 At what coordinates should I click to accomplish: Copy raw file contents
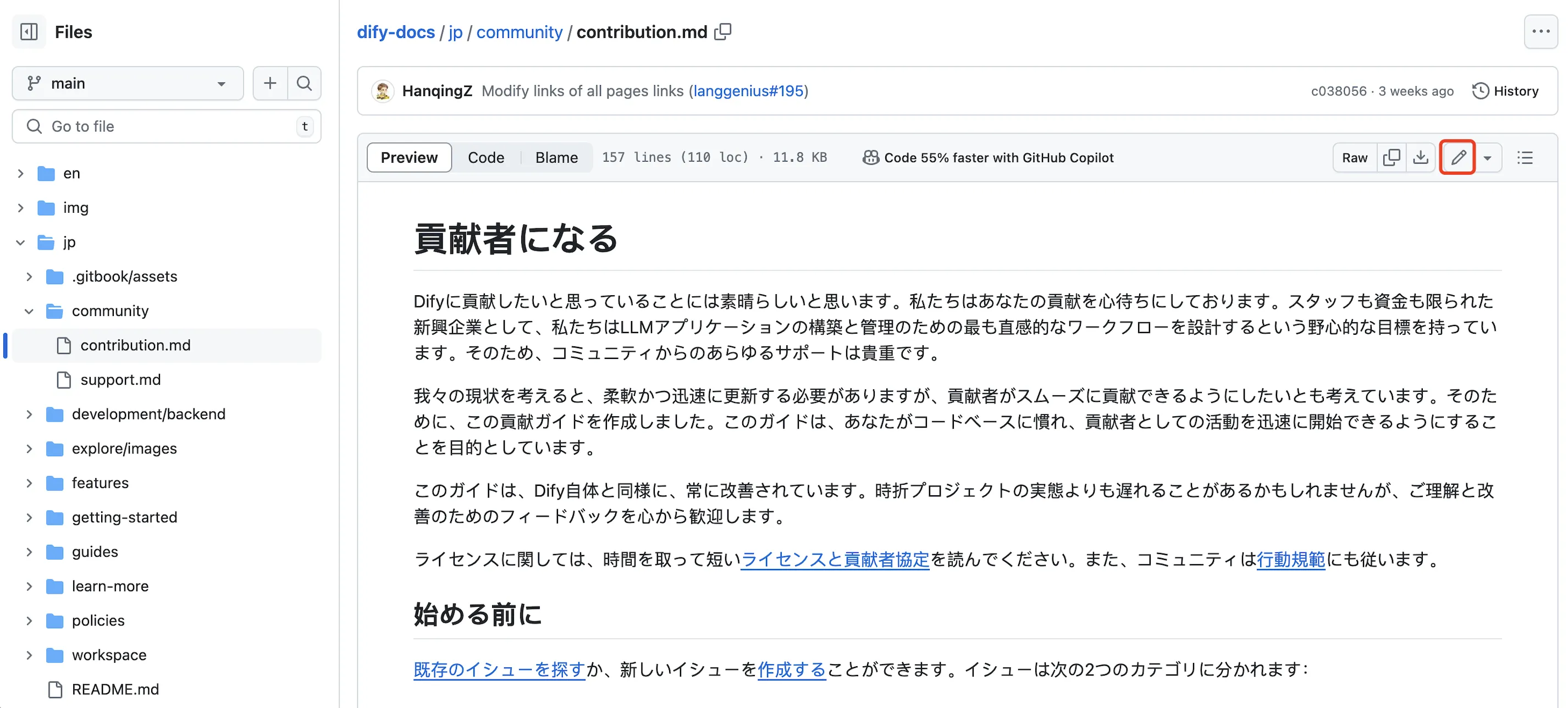click(1392, 158)
